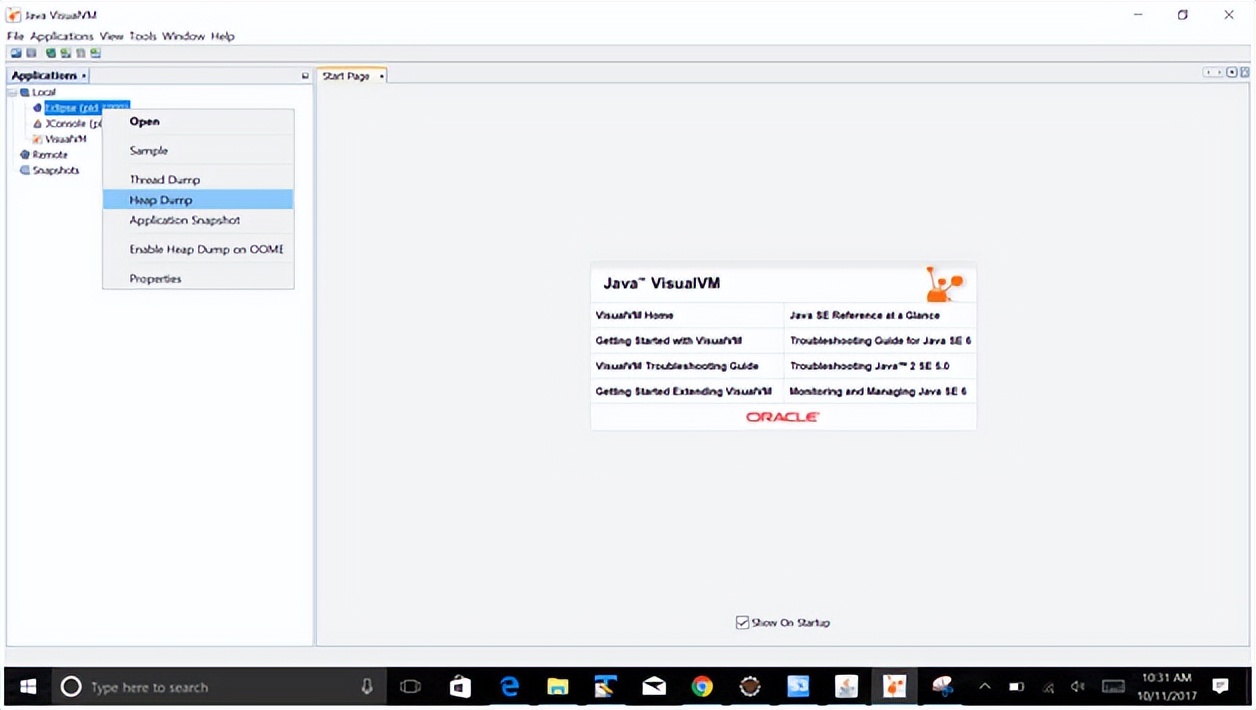Open the Microsoft Store from the taskbar
The width and height of the screenshot is (1256, 710).
[461, 687]
